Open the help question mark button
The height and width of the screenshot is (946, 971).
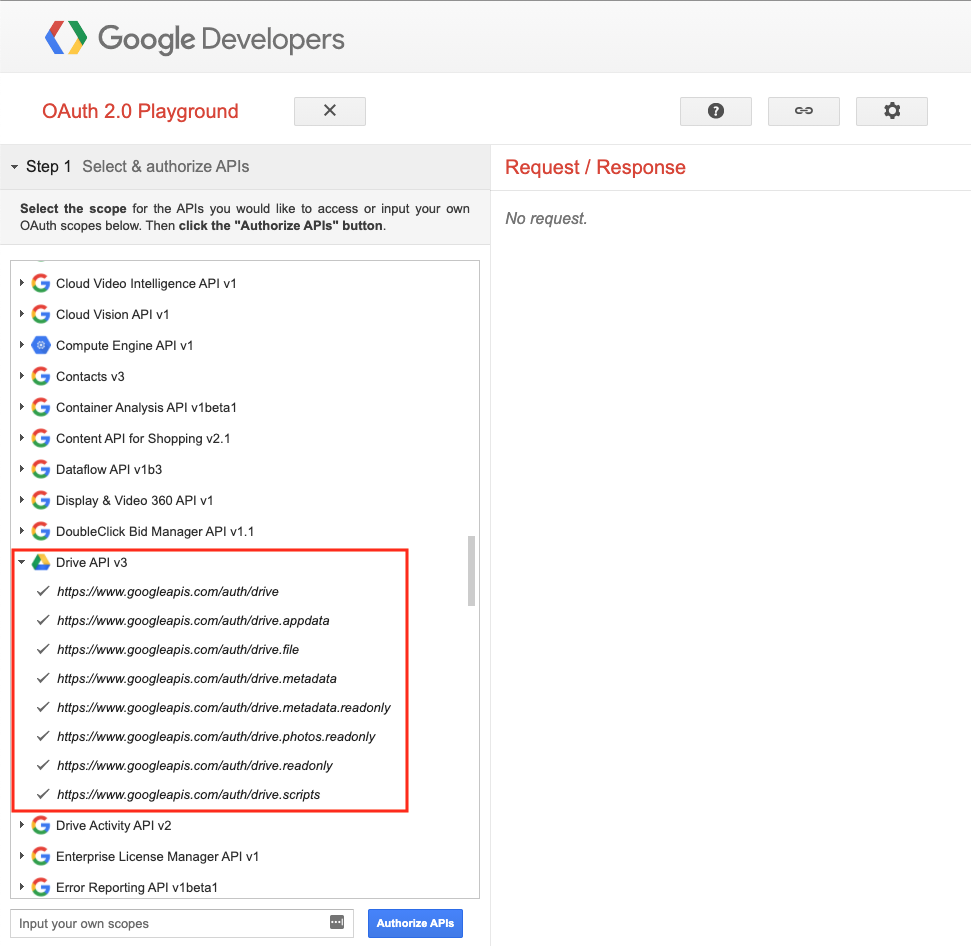click(x=715, y=111)
